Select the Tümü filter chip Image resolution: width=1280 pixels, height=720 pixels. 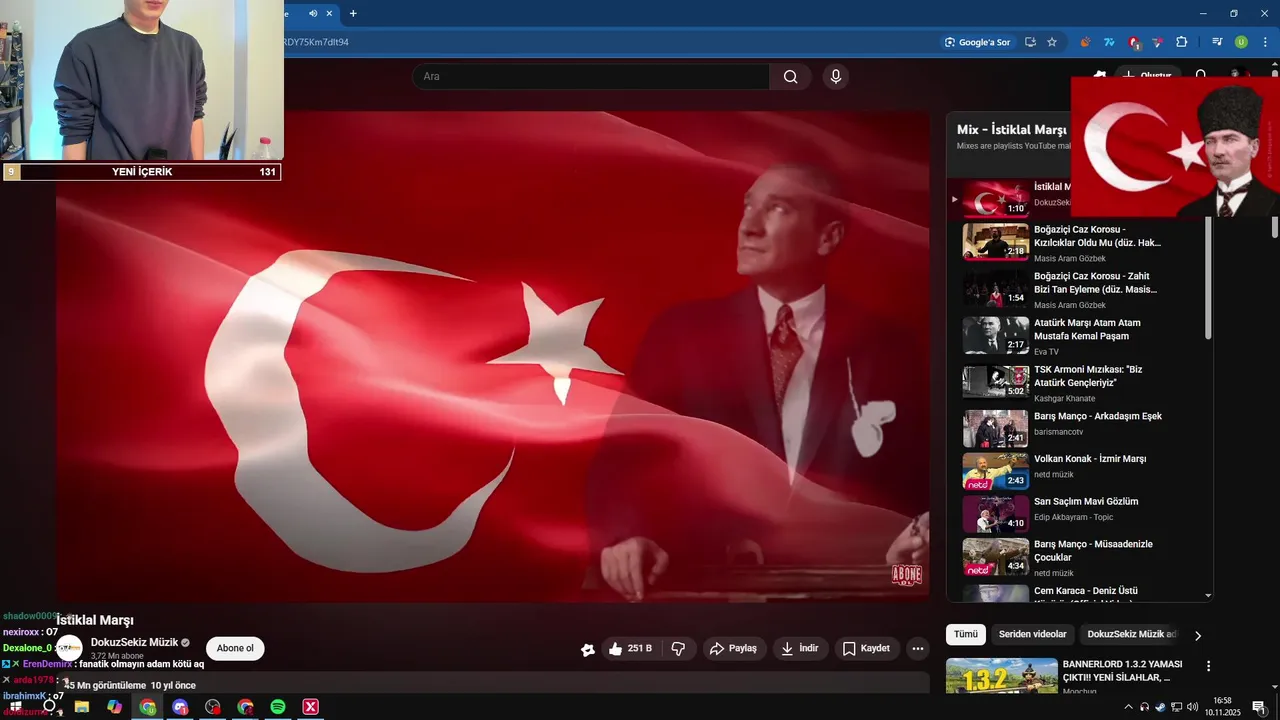tap(966, 634)
